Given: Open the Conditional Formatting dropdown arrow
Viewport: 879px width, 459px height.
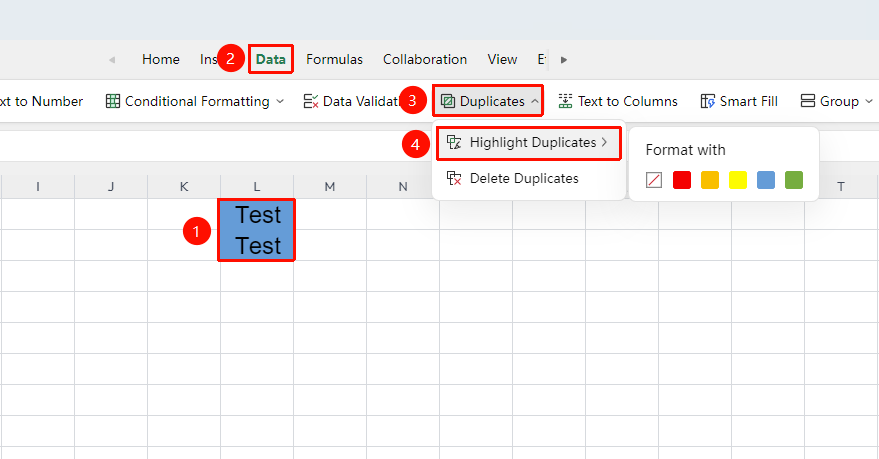Looking at the screenshot, I should click(x=280, y=101).
